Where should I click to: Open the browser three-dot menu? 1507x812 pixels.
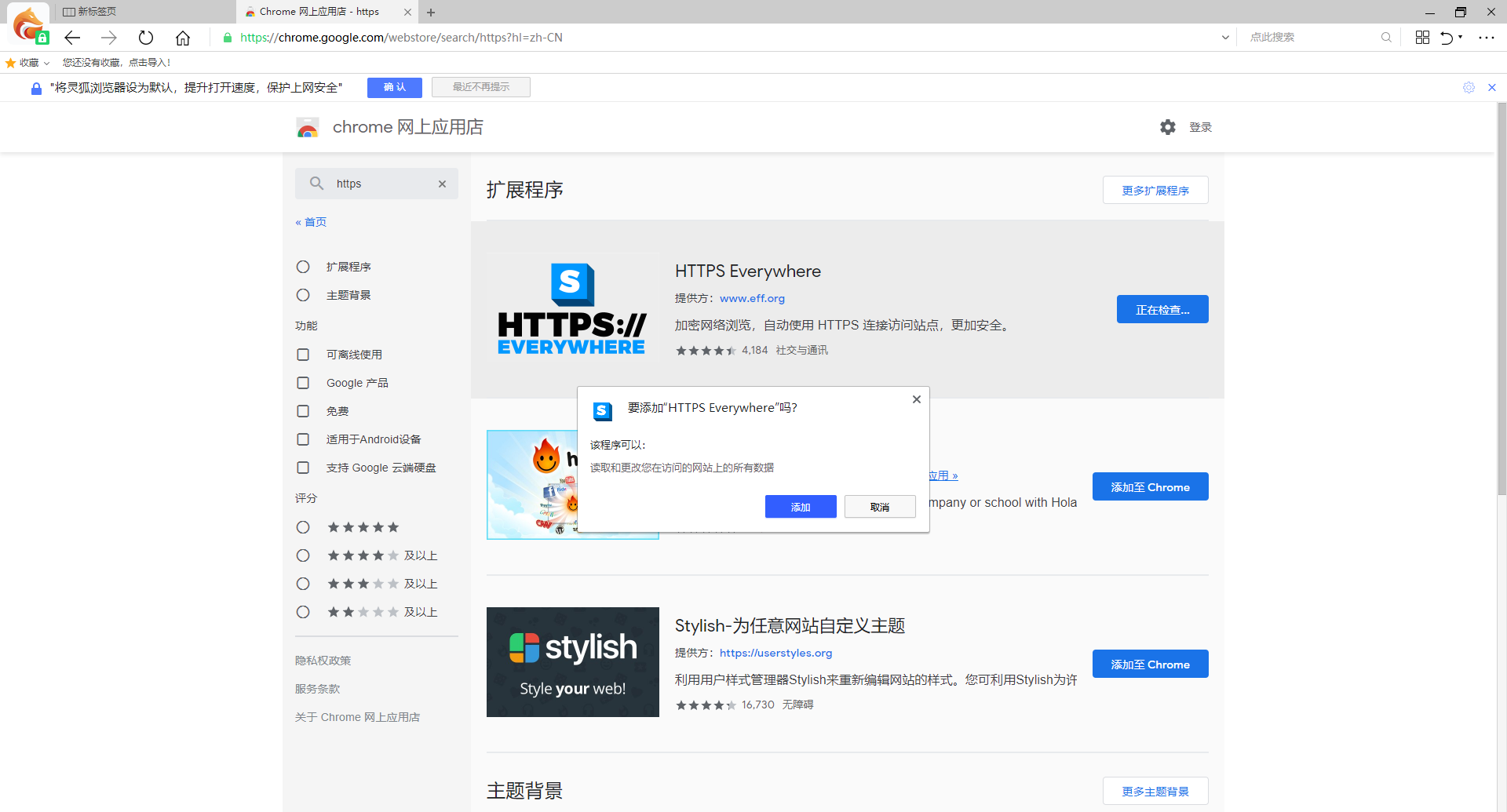pos(1487,38)
